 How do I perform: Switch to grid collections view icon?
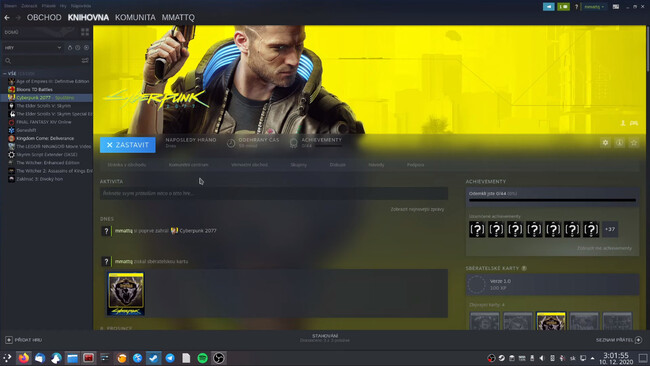point(85,32)
